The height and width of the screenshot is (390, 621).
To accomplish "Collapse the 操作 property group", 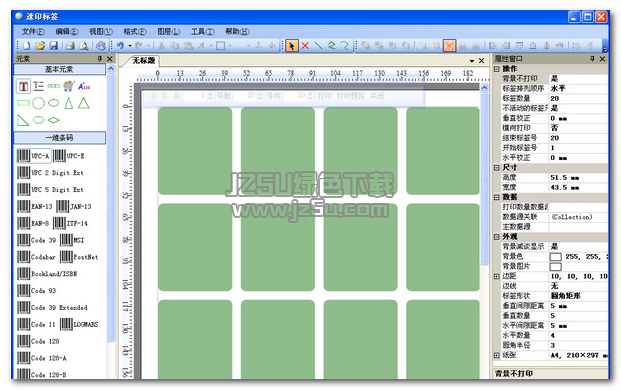I will [497, 69].
